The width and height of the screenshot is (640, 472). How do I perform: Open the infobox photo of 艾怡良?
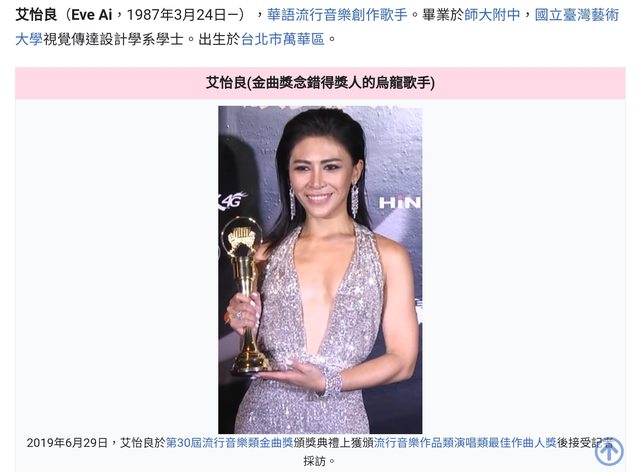pyautogui.click(x=320, y=269)
